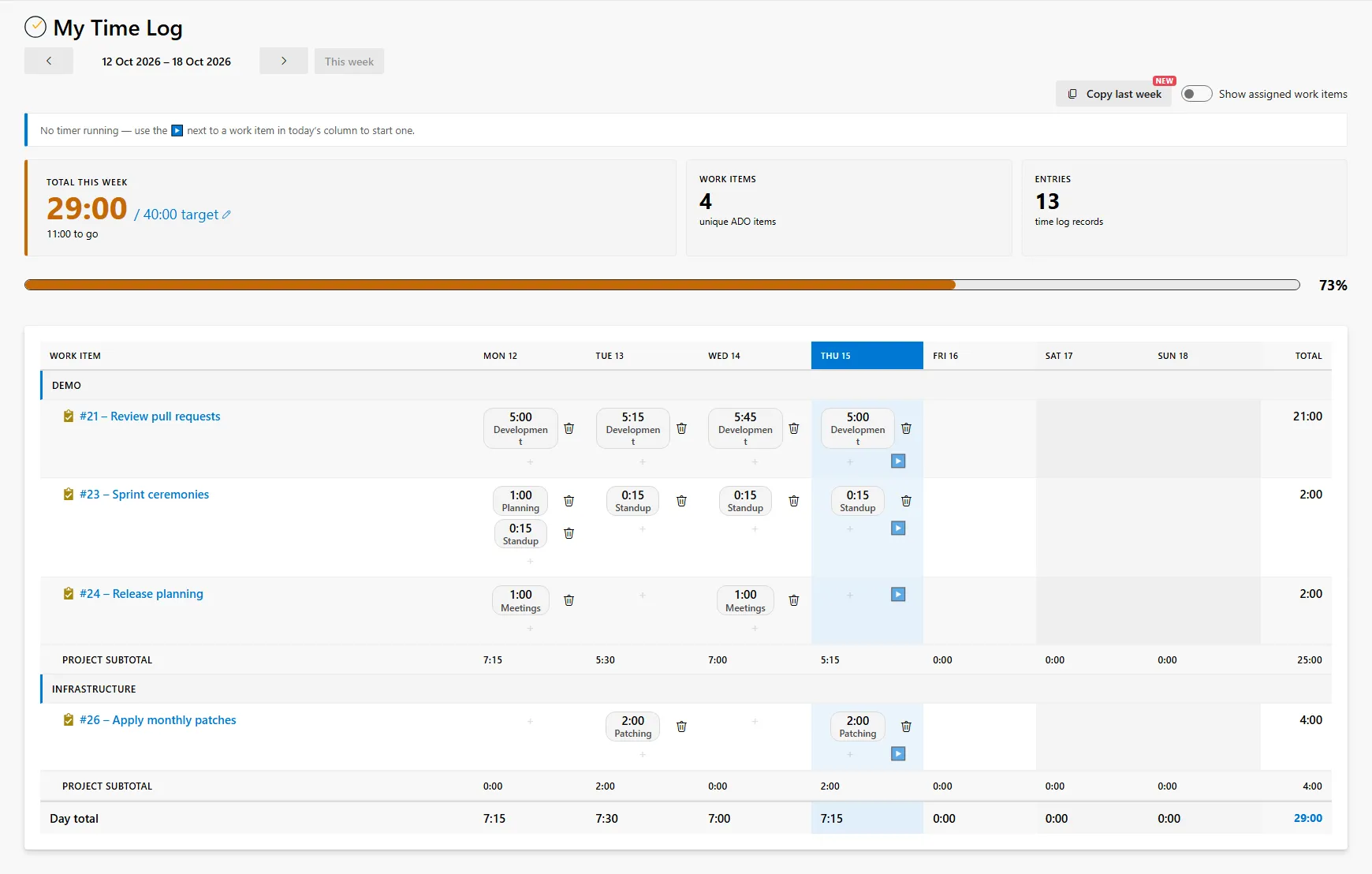Delete Tuesday 5:15 Development entry
Viewport: 1372px width, 874px height.
click(x=681, y=428)
